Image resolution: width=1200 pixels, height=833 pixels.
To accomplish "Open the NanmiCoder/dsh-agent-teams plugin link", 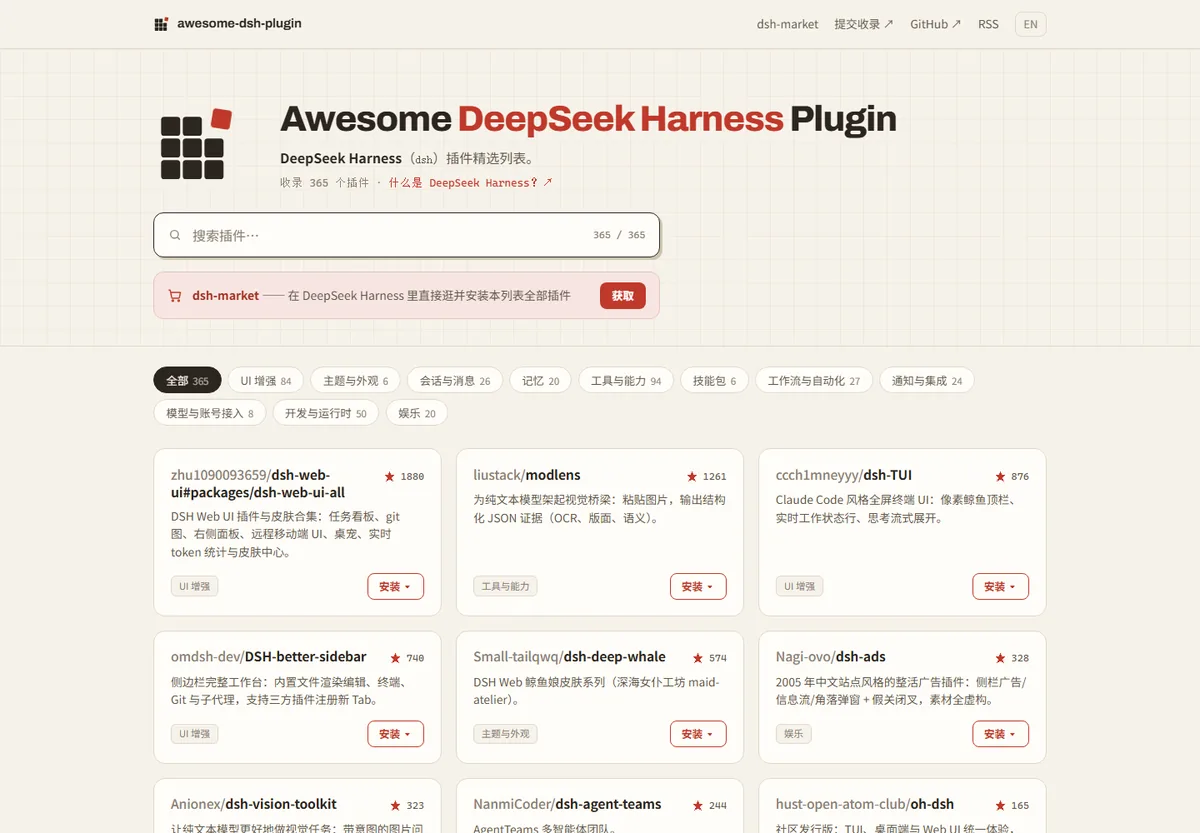I will [x=567, y=804].
